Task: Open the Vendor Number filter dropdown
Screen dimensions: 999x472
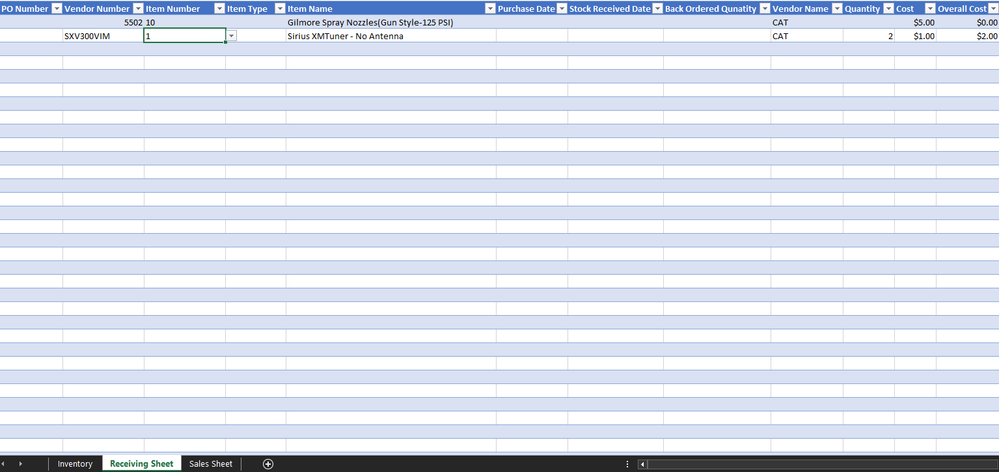Action: (138, 8)
